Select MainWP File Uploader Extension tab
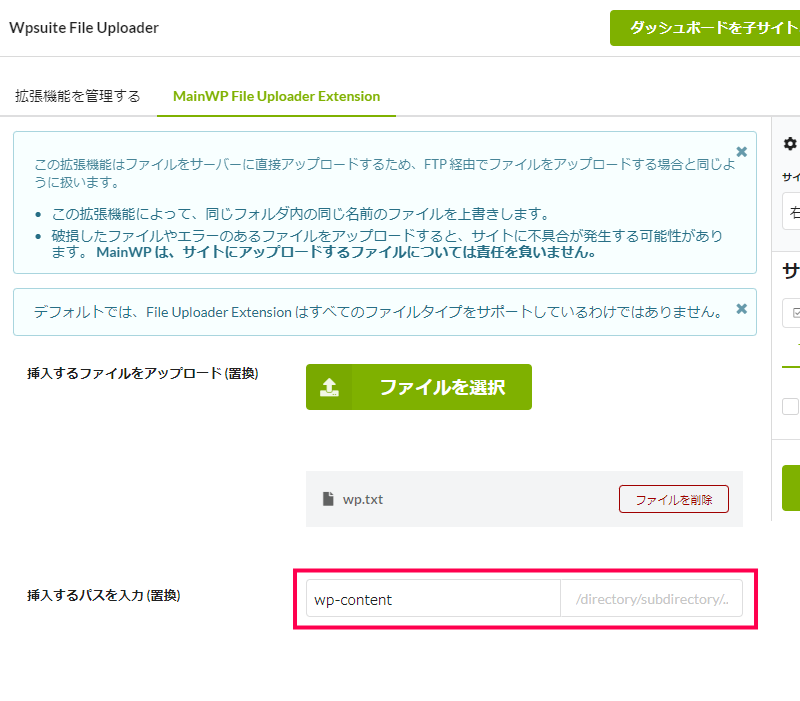Image resolution: width=800 pixels, height=701 pixels. click(x=277, y=96)
